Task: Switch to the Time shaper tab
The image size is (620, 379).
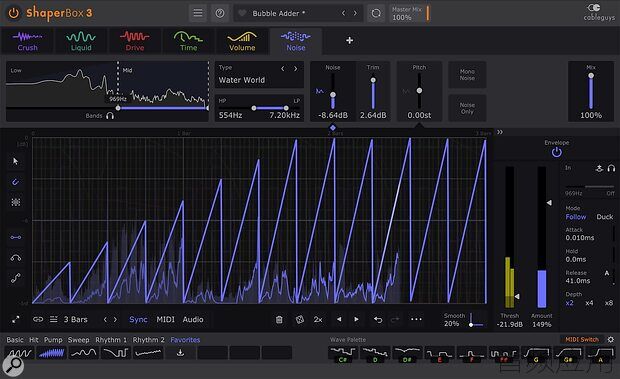Action: tap(188, 41)
